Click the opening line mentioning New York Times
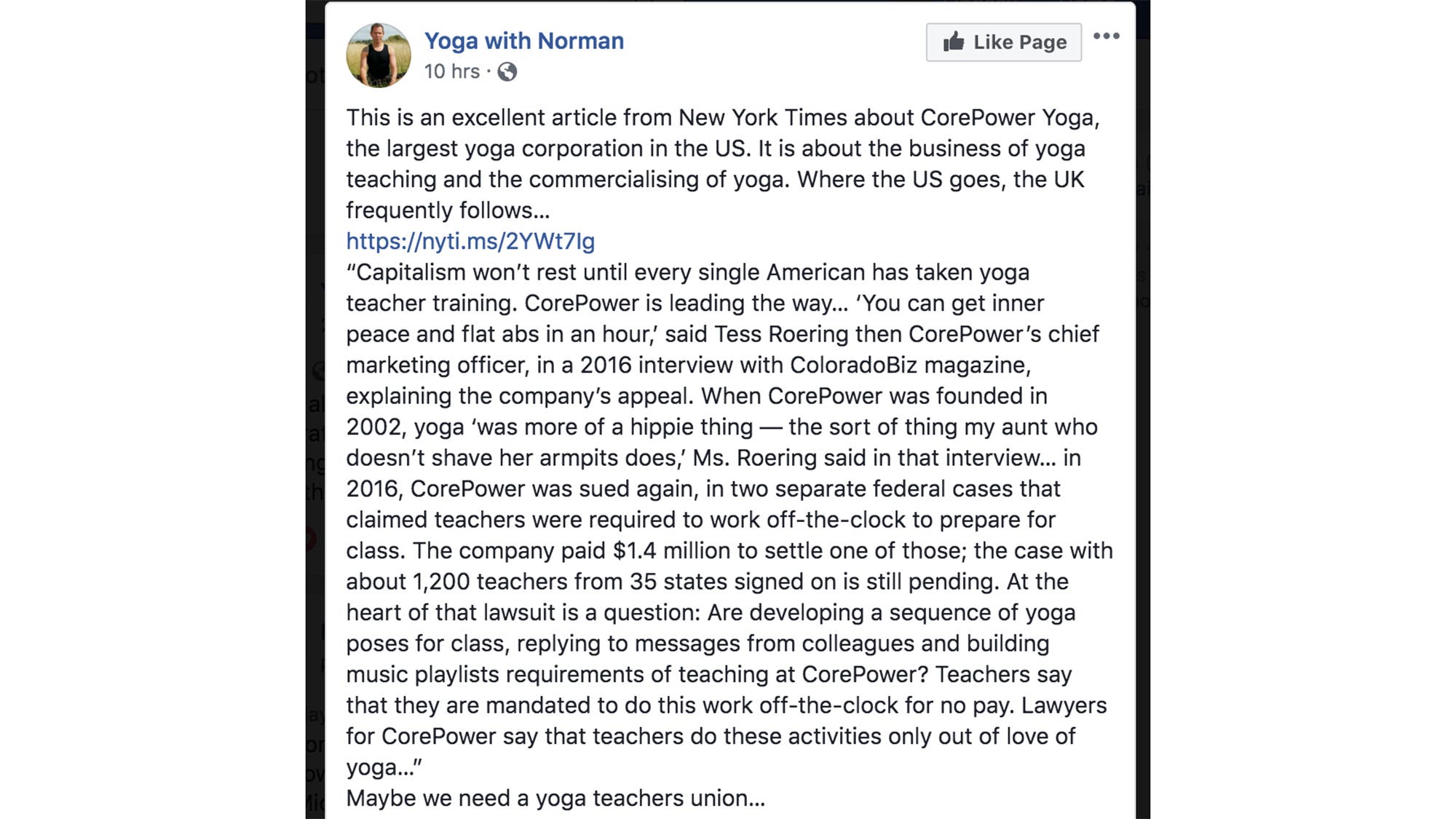The image size is (1456, 819). (x=721, y=117)
